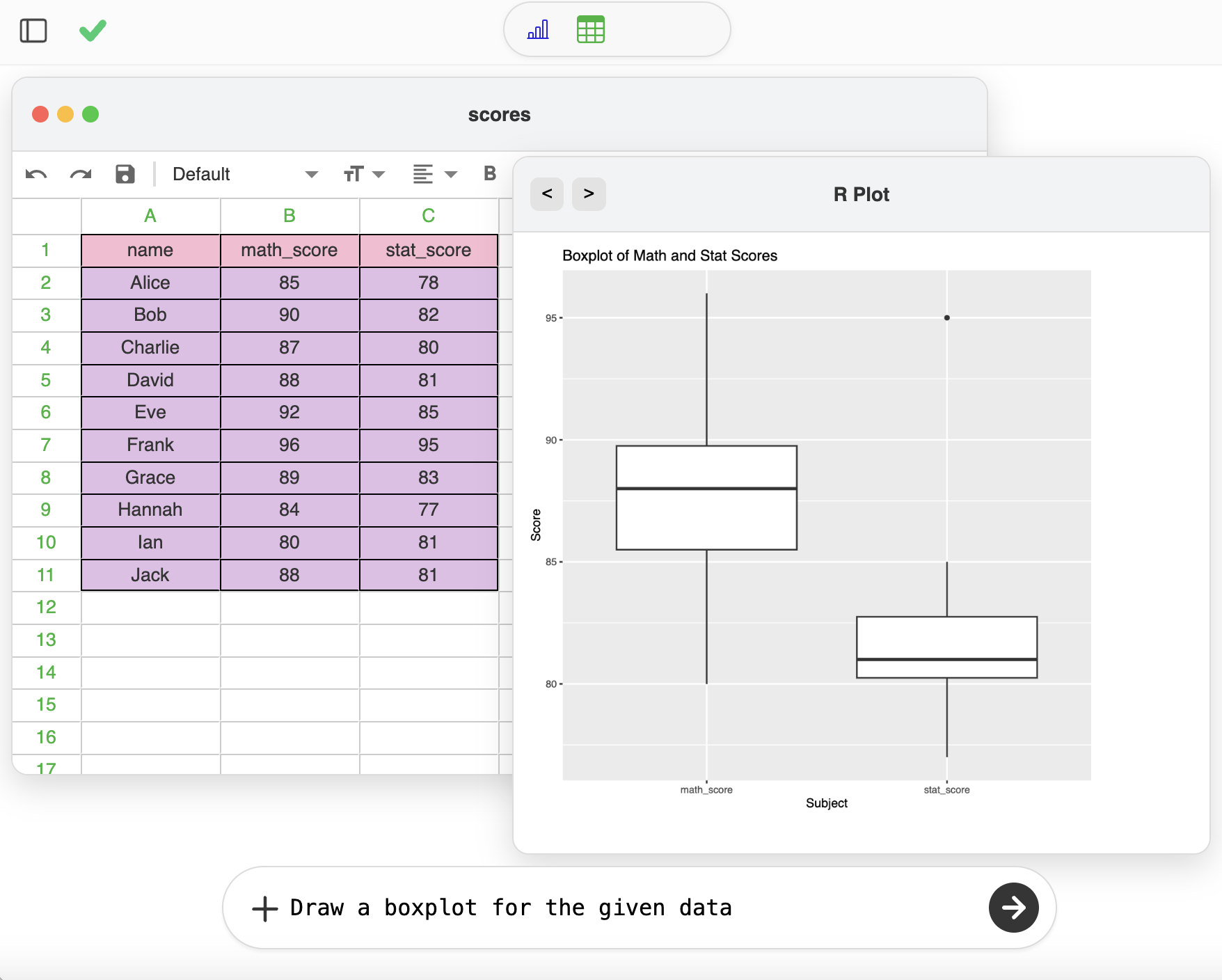
Task: Open the text alignment dropdown arrow
Action: (451, 175)
